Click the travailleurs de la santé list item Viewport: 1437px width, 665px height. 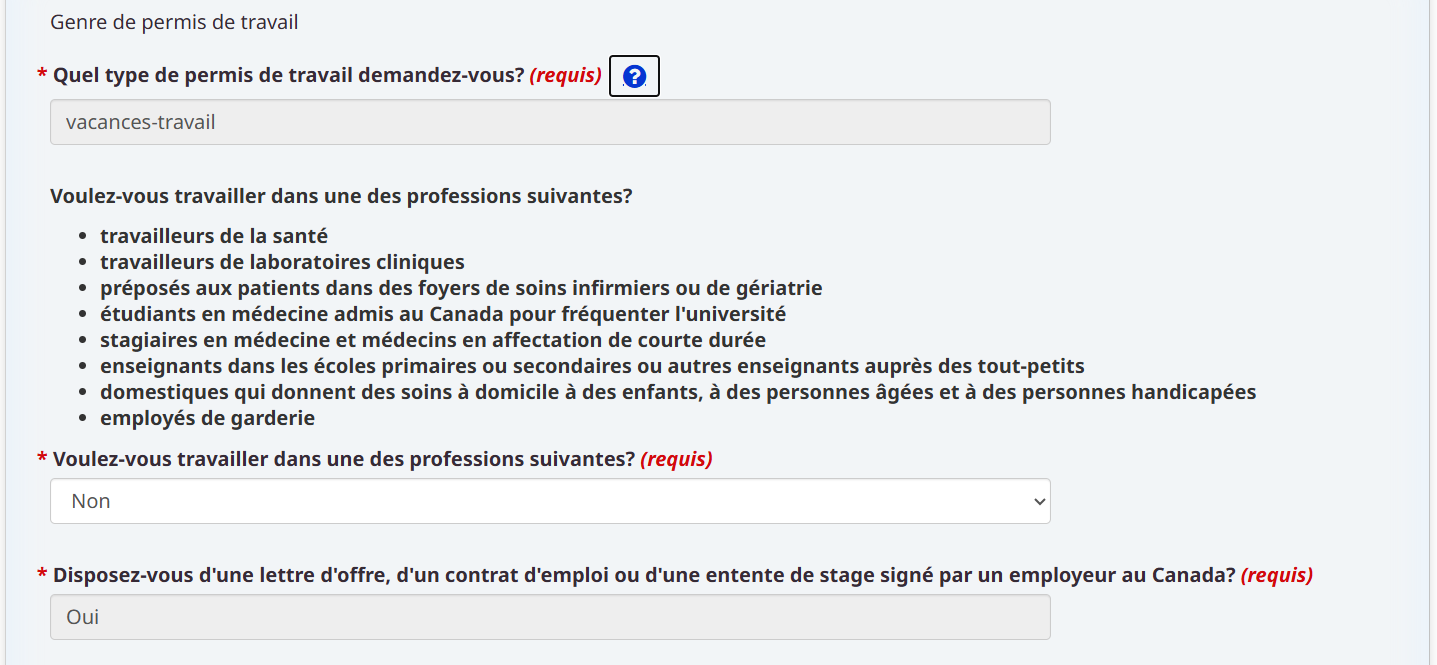coord(214,236)
